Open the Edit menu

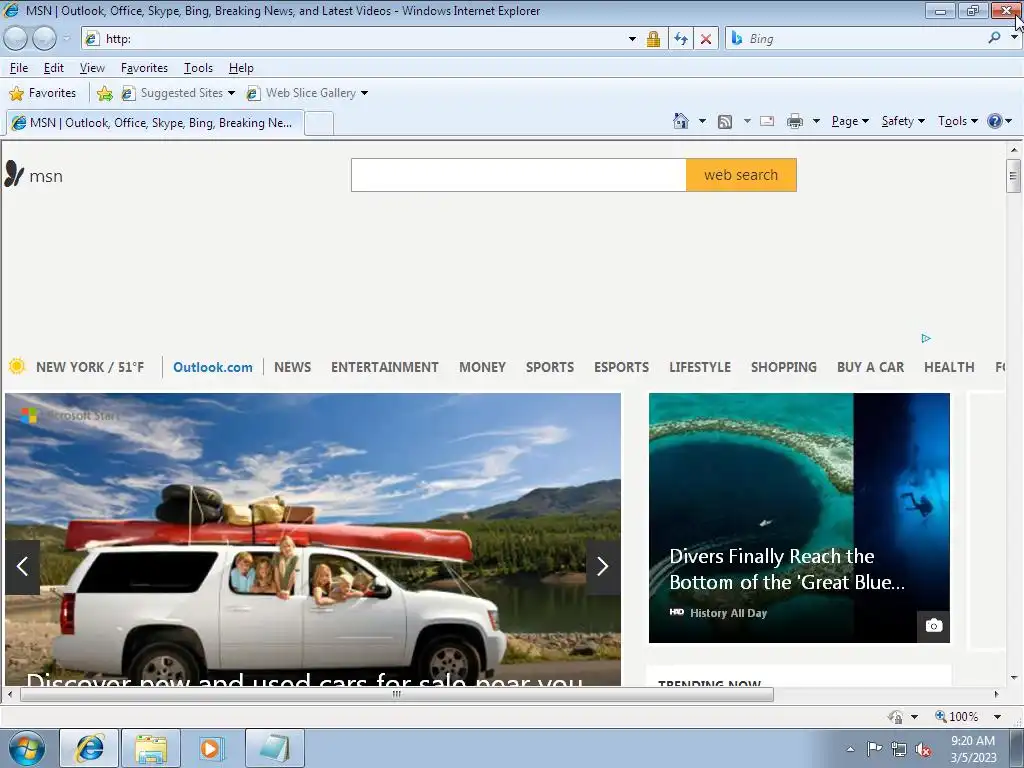coord(54,68)
